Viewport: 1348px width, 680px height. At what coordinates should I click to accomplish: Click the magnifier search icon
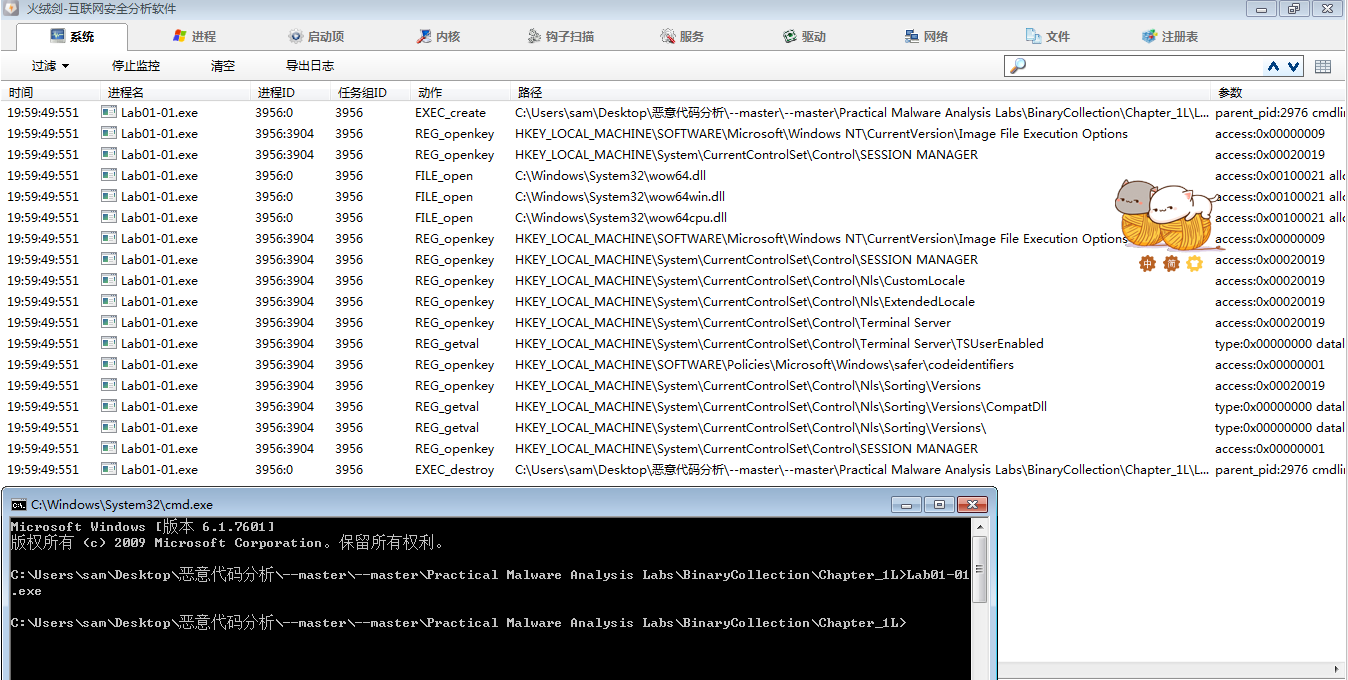1018,66
